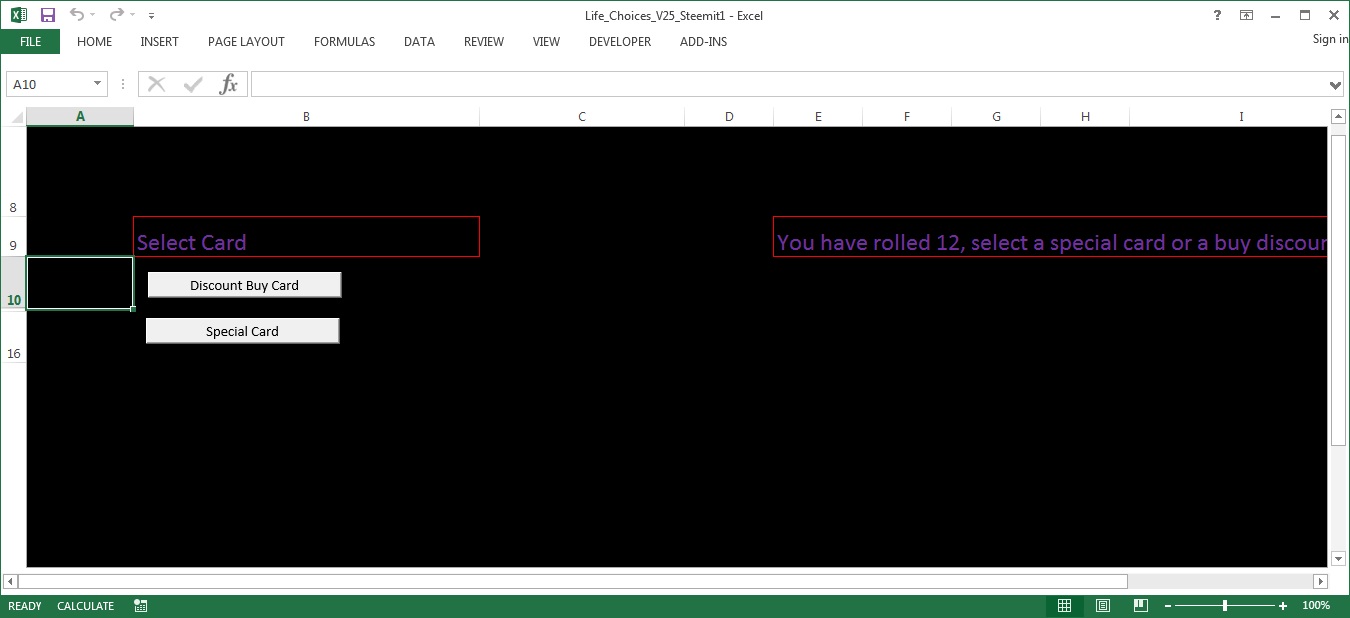1350x618 pixels.
Task: Click vertical scrollbar down arrow
Action: pyautogui.click(x=1338, y=558)
